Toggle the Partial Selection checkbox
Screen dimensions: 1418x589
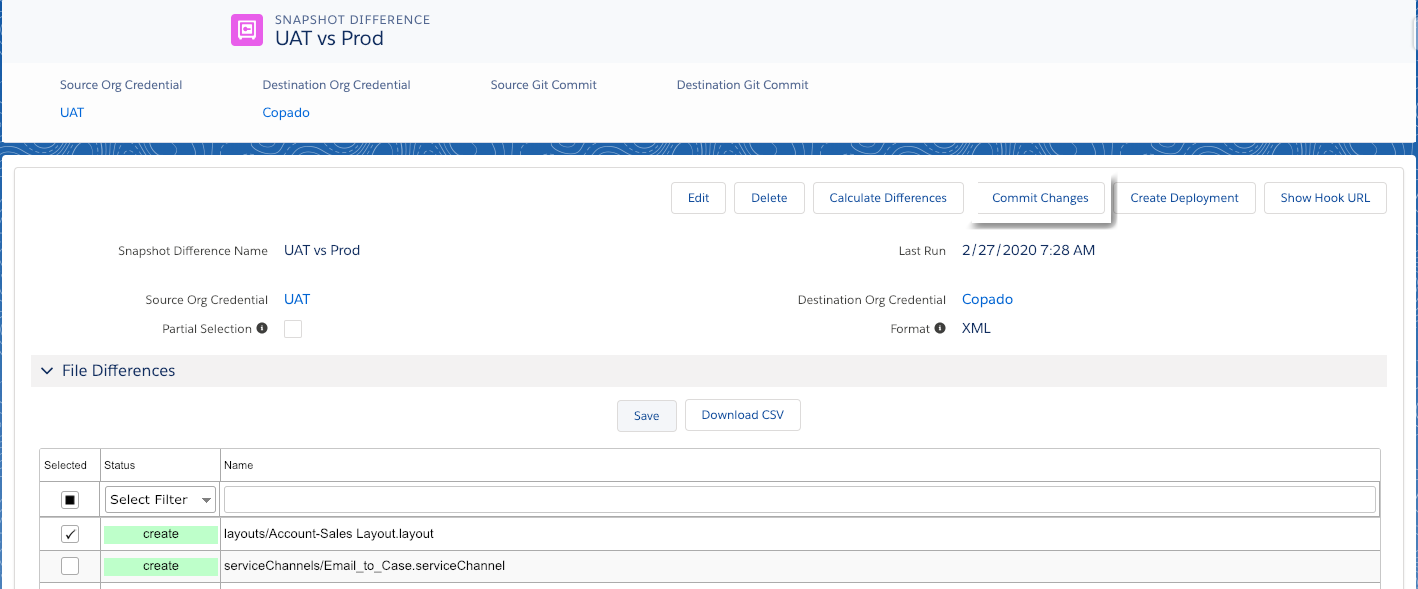[x=293, y=329]
